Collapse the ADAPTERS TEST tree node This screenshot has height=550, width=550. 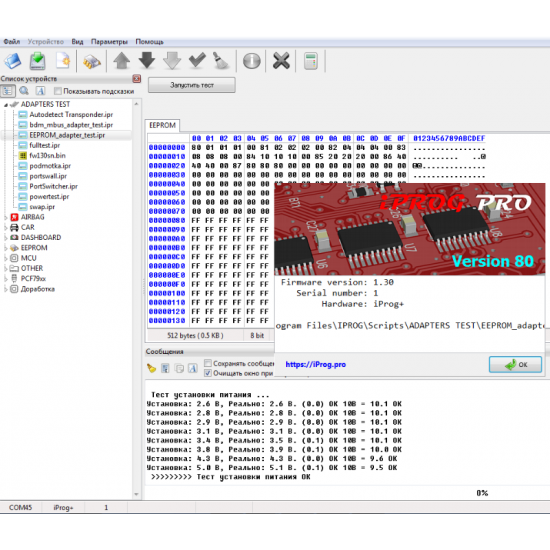[x=6, y=105]
